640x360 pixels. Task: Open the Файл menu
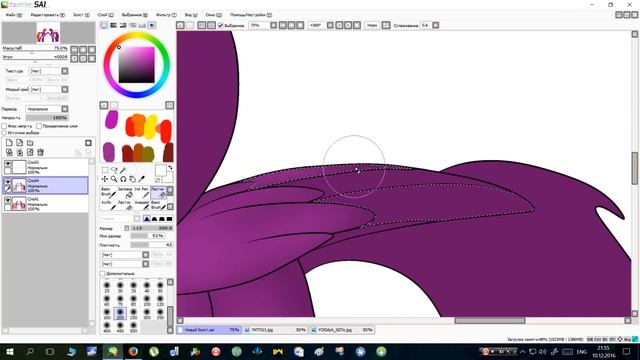coord(14,15)
